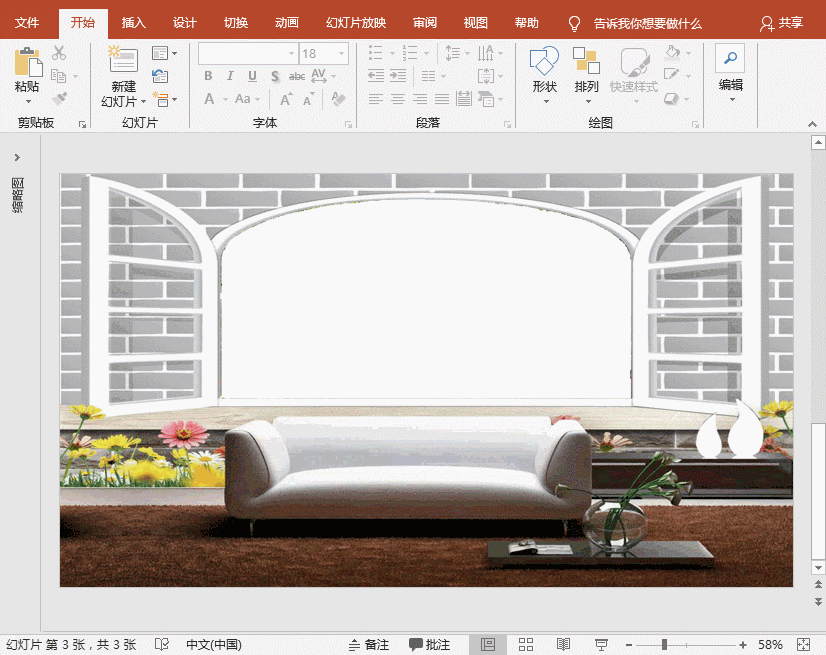This screenshot has height=655, width=826.
Task: Increase font size with the larger A icon
Action: 286,99
